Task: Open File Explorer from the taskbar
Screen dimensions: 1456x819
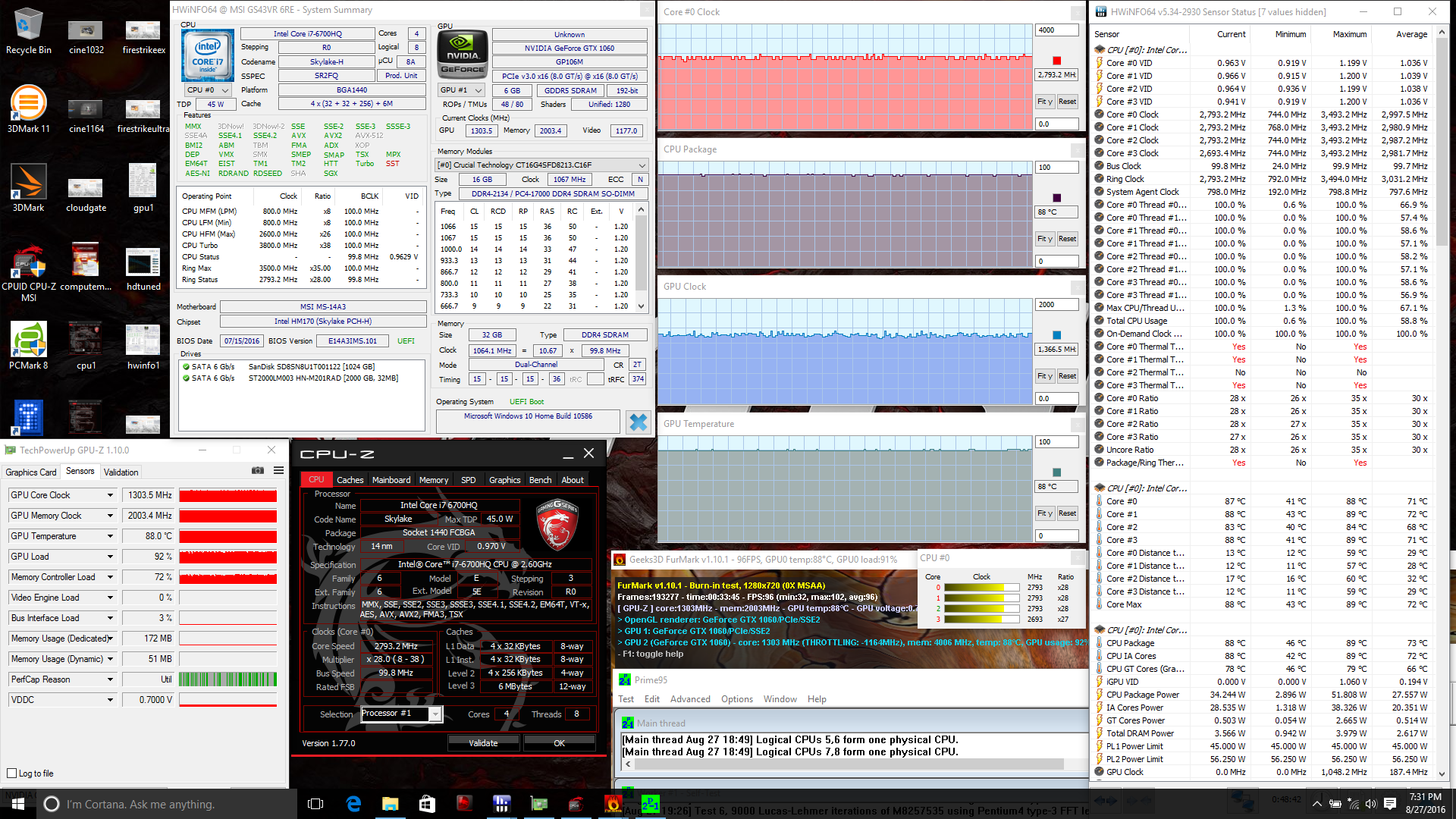Action: pos(390,804)
